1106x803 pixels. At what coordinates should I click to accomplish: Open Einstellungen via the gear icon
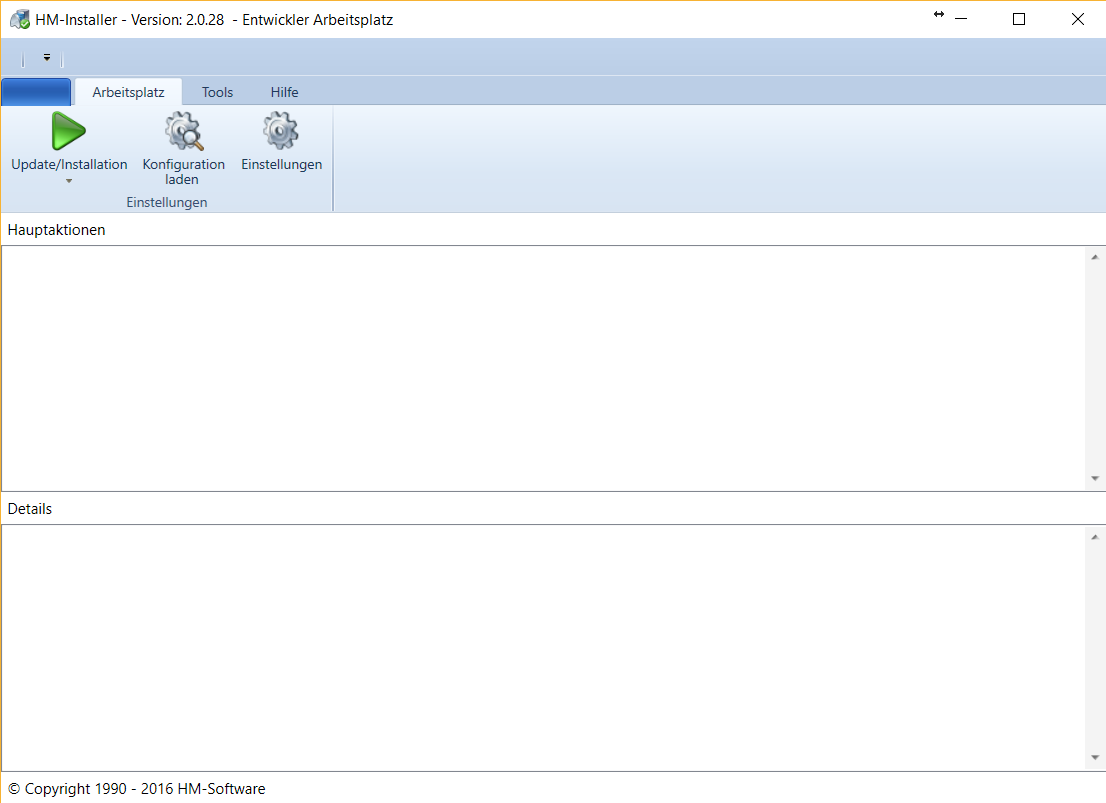click(x=281, y=132)
